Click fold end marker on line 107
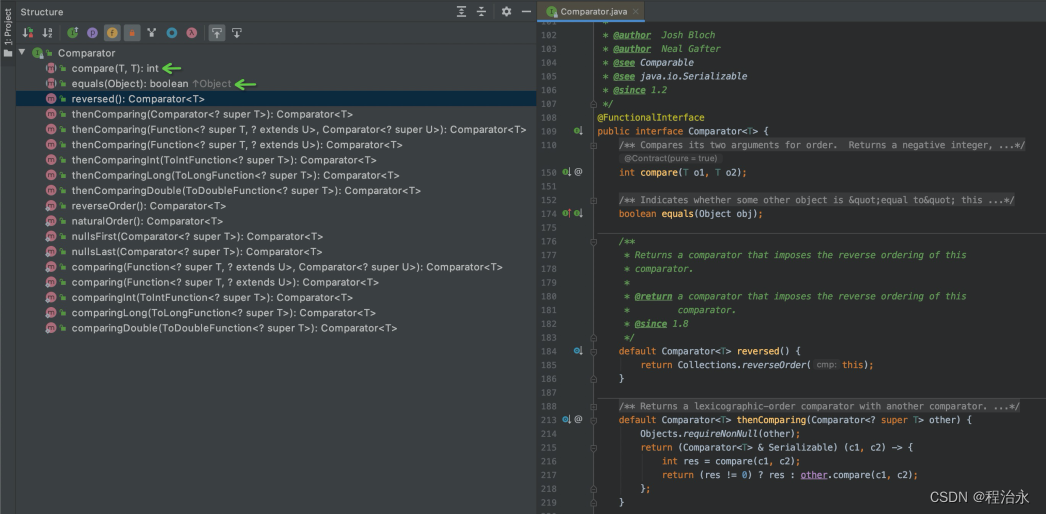The height and width of the screenshot is (514, 1046). pos(593,104)
